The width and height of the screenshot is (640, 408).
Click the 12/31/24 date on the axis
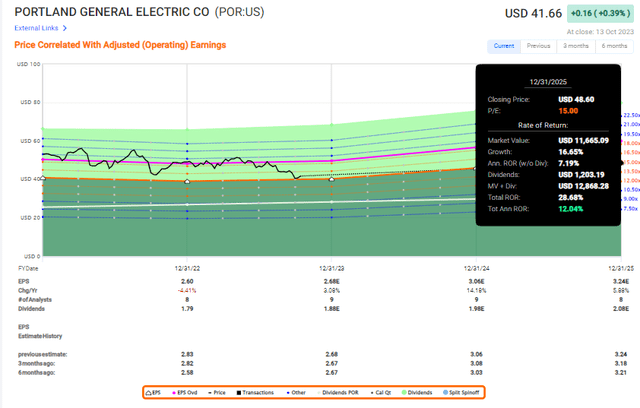pyautogui.click(x=473, y=269)
